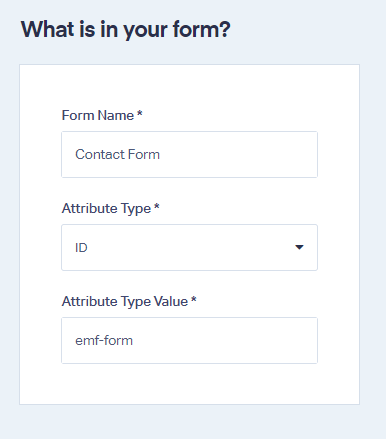Select the ID value text in the dropdown
The height and width of the screenshot is (439, 386).
point(81,248)
